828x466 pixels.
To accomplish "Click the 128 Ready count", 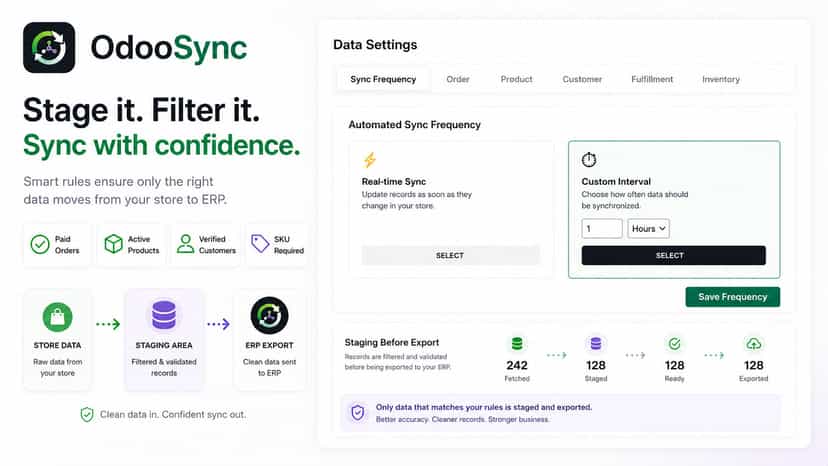I will [674, 365].
